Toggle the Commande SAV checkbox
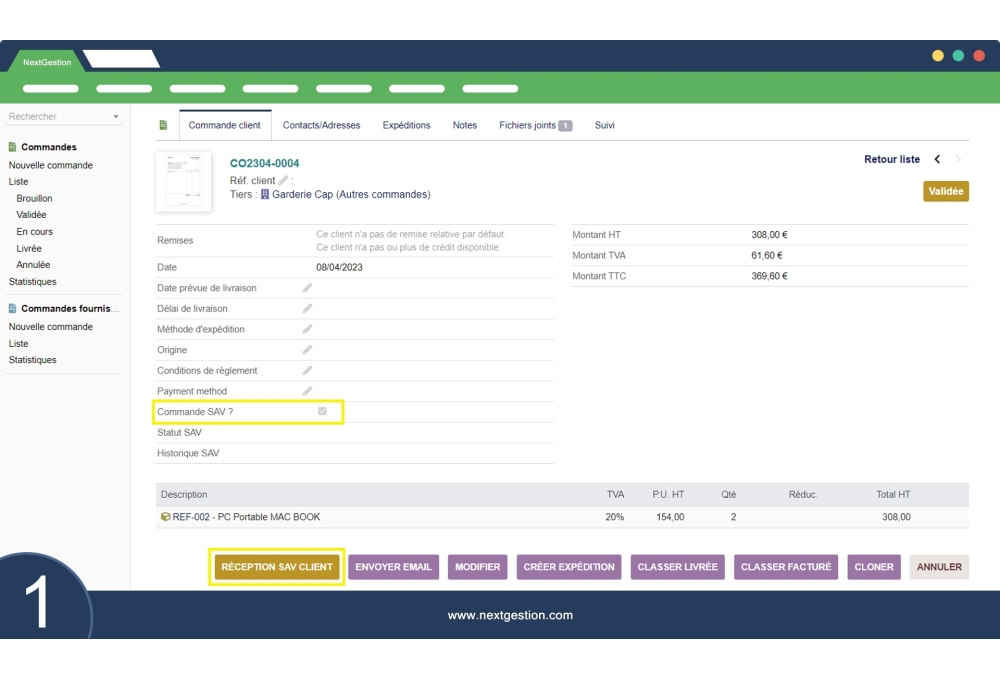This screenshot has height=679, width=1000. tap(322, 411)
